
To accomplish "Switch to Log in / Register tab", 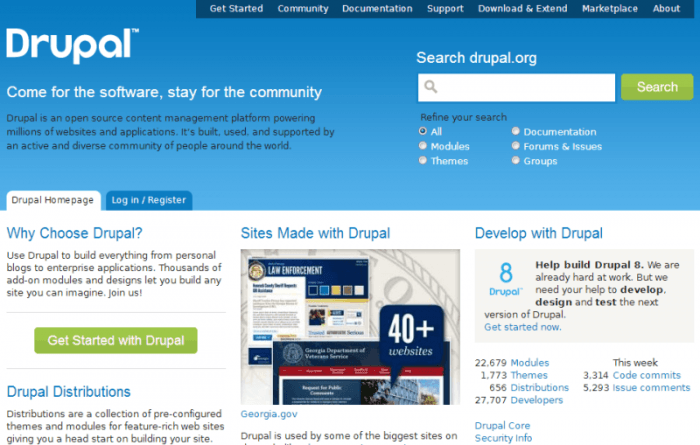I will point(149,200).
